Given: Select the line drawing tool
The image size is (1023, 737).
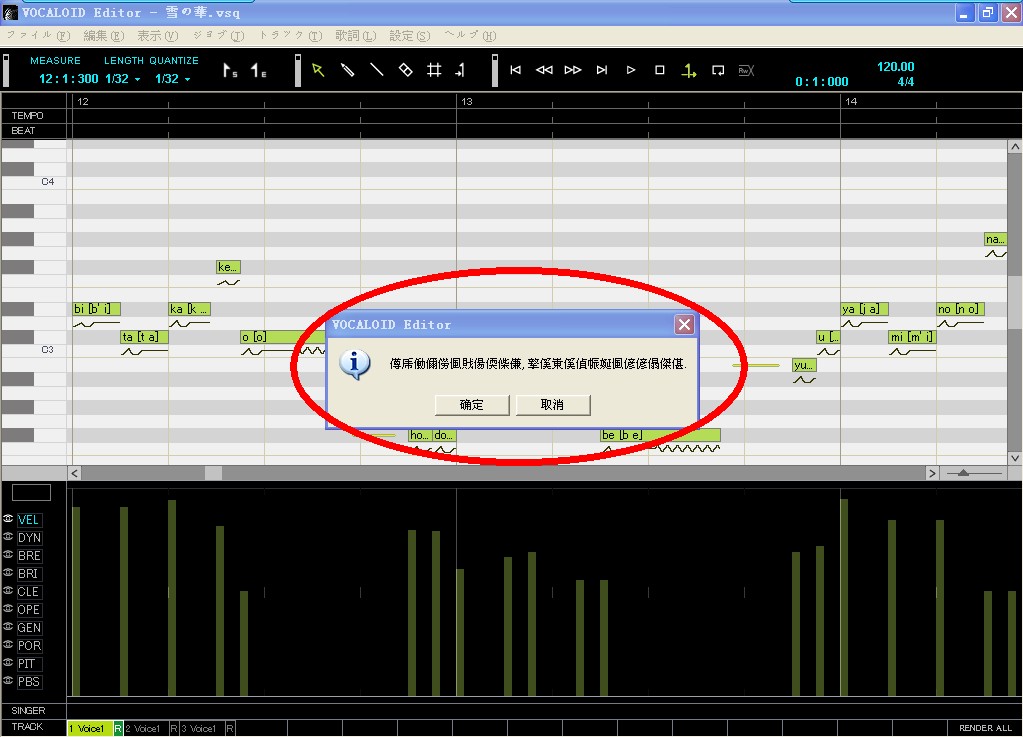Looking at the screenshot, I should 376,70.
